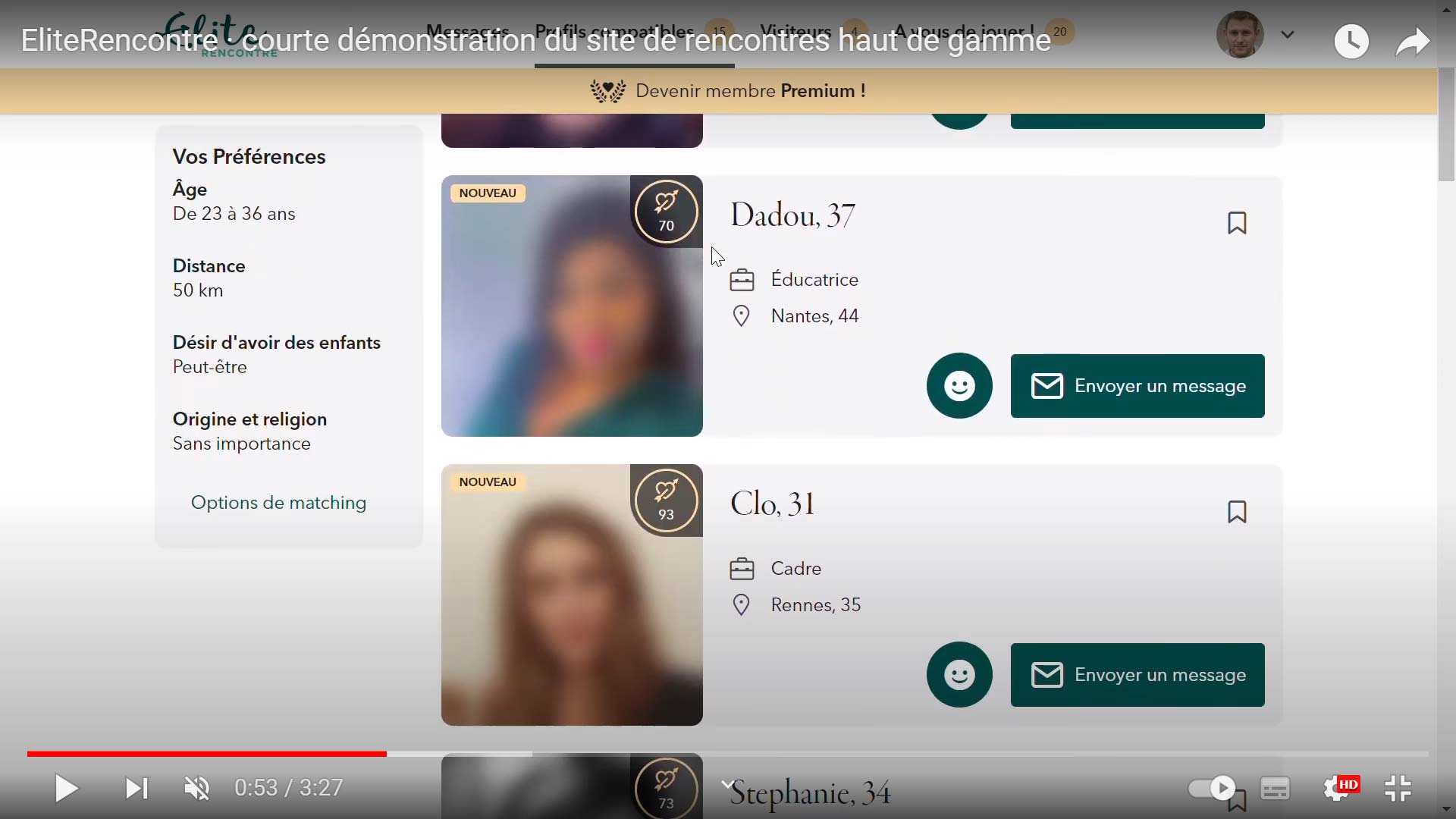Skip to the next video

pos(136,789)
